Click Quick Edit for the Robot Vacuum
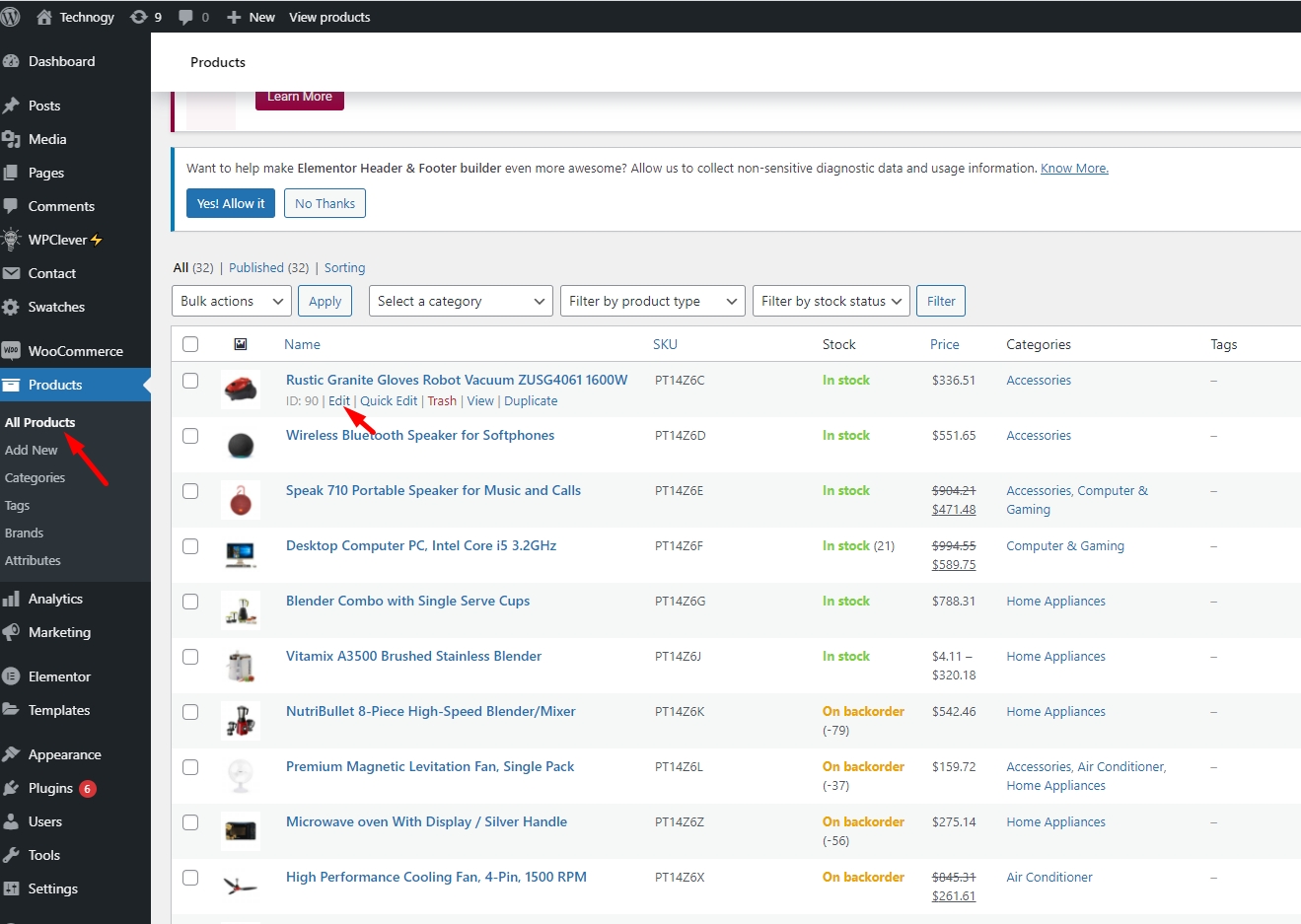The height and width of the screenshot is (924, 1301). (x=389, y=400)
